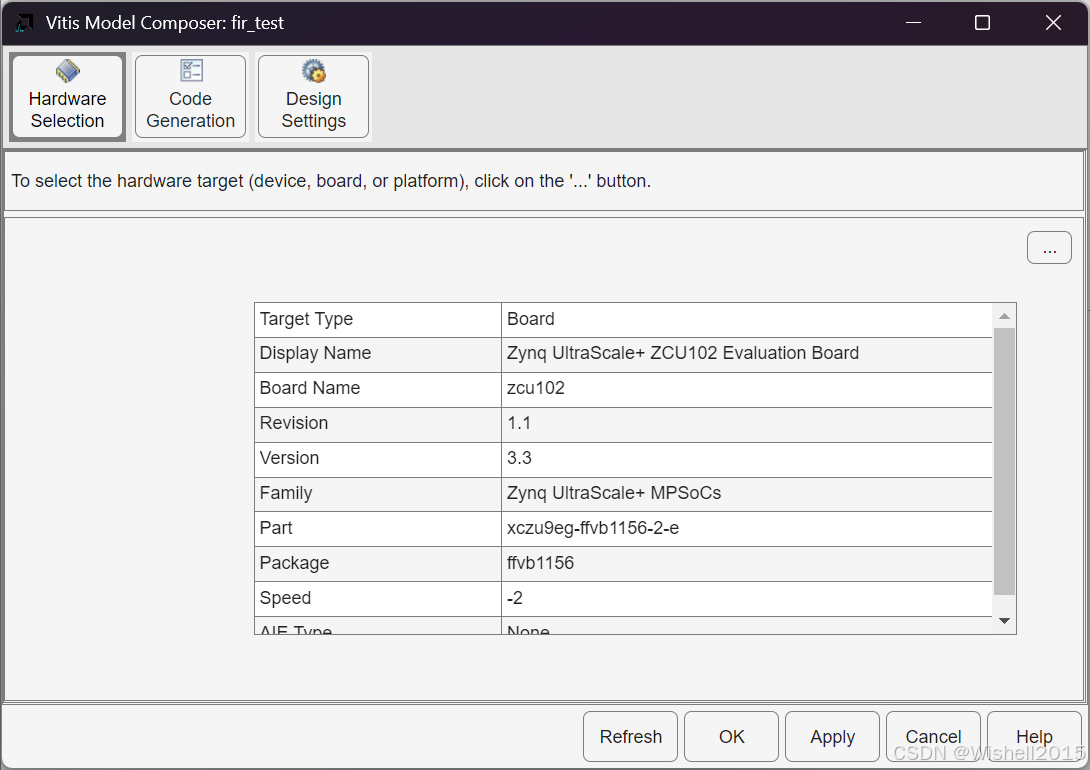Image resolution: width=1090 pixels, height=770 pixels.
Task: Open the Design Settings tab
Action: pyautogui.click(x=314, y=97)
